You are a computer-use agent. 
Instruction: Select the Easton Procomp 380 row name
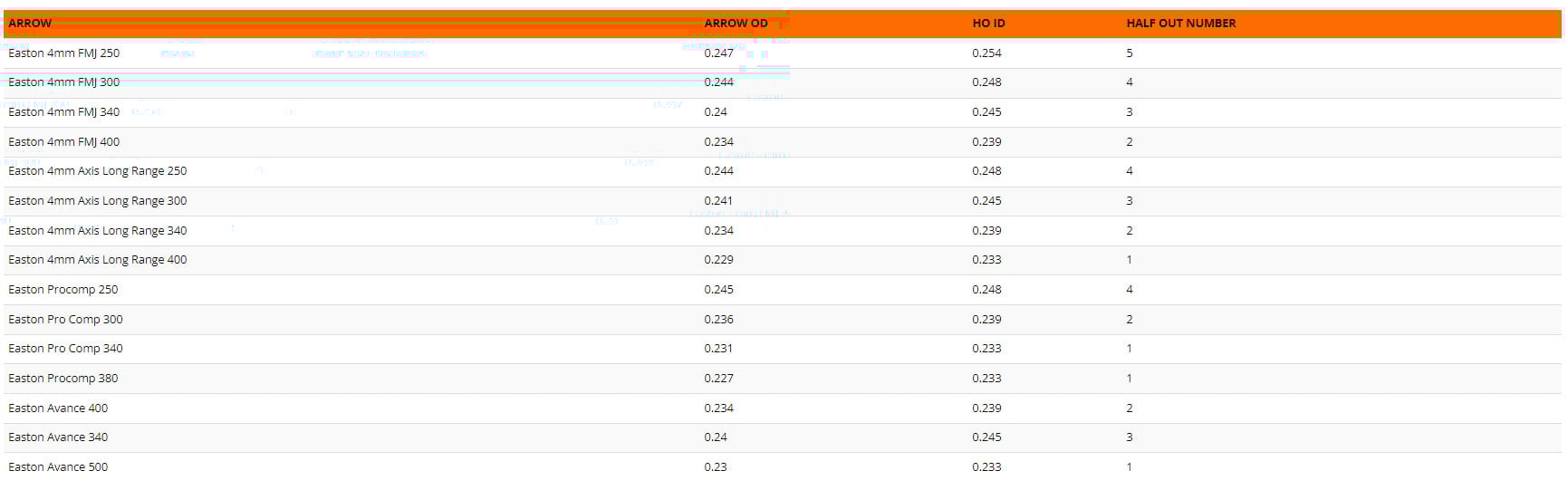[x=63, y=379]
